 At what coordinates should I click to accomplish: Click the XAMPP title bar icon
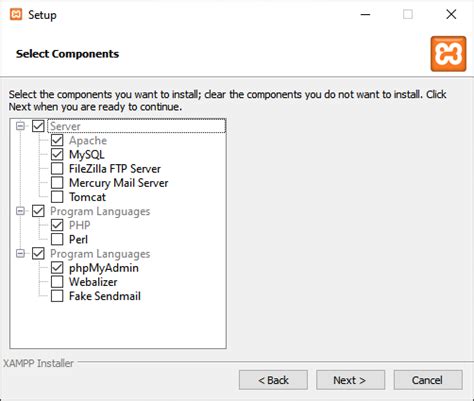coord(16,15)
